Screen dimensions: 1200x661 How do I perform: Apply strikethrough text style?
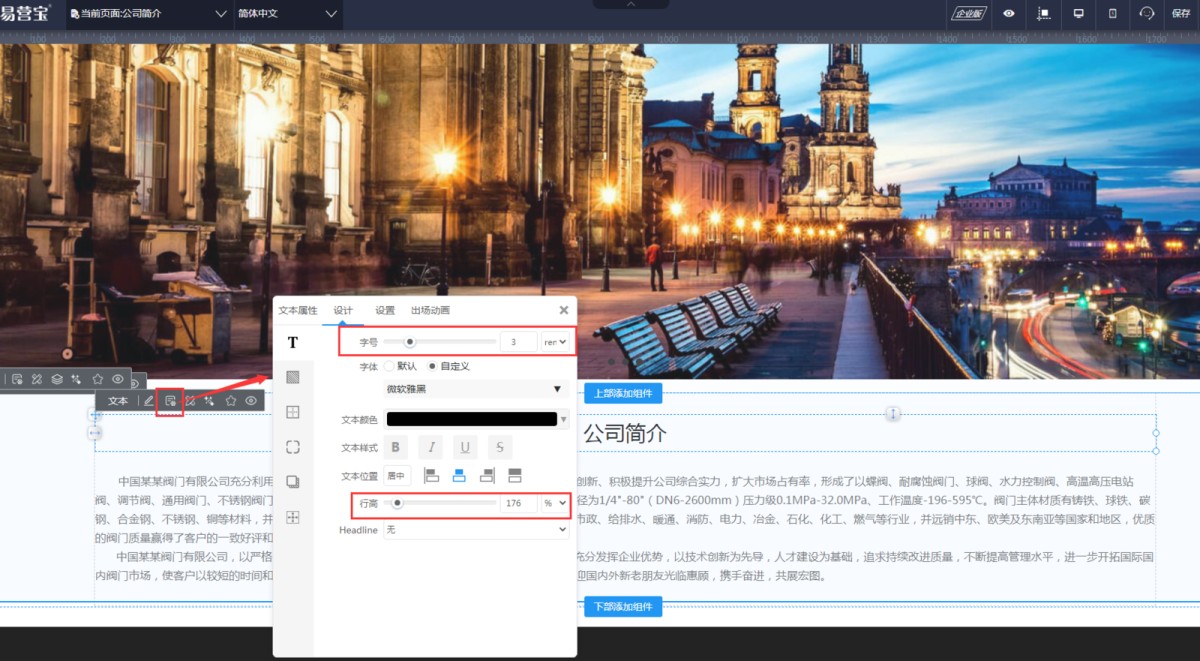pyautogui.click(x=499, y=447)
